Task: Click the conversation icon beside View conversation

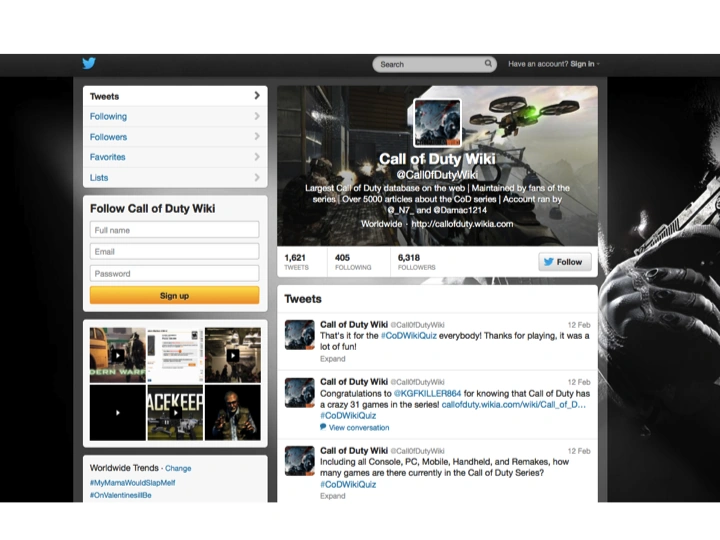Action: (x=323, y=427)
